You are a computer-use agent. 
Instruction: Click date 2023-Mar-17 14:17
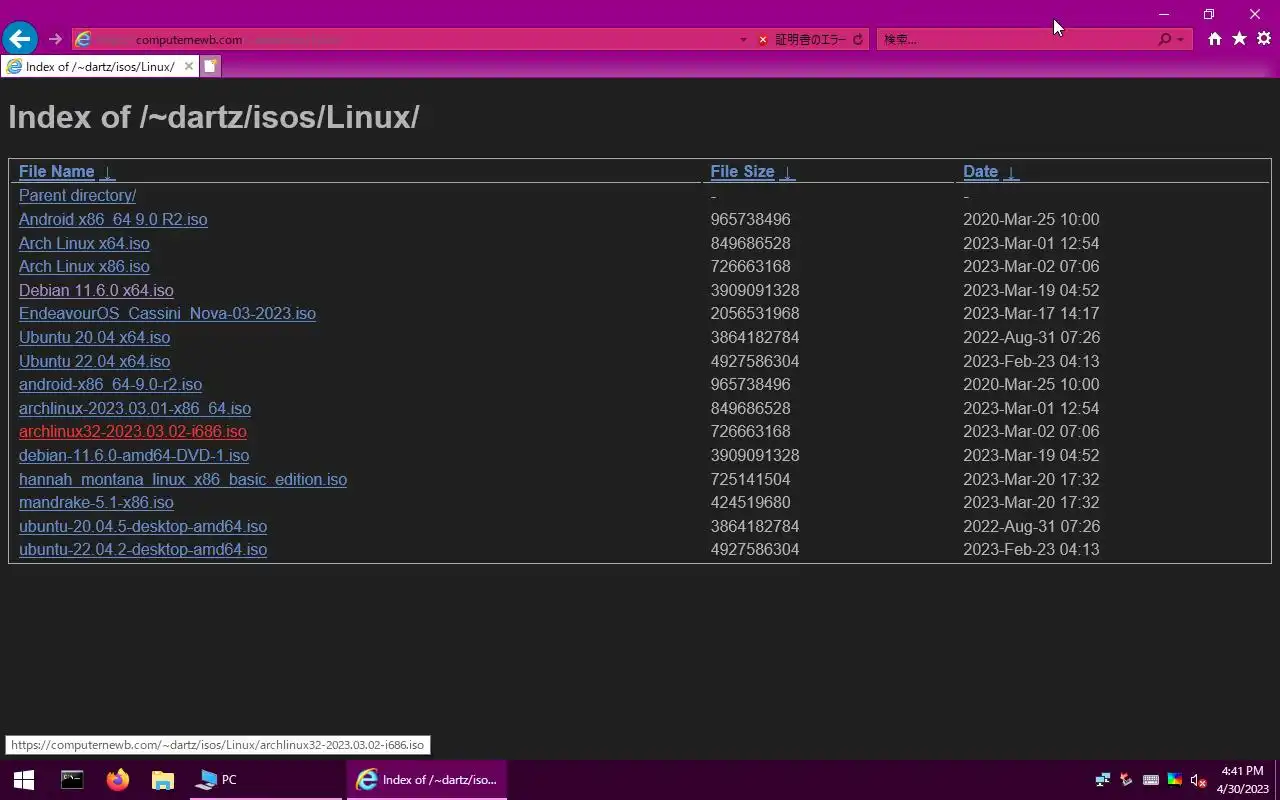click(1031, 314)
